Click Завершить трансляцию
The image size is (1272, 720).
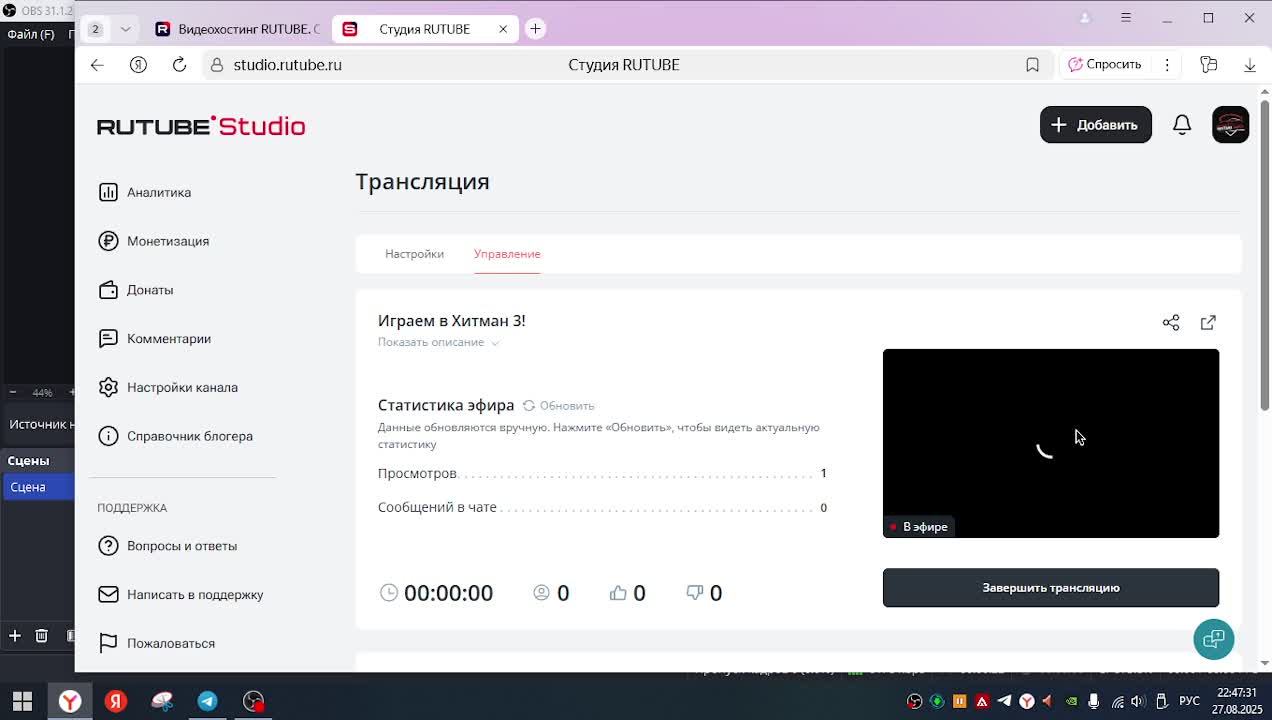point(1051,588)
